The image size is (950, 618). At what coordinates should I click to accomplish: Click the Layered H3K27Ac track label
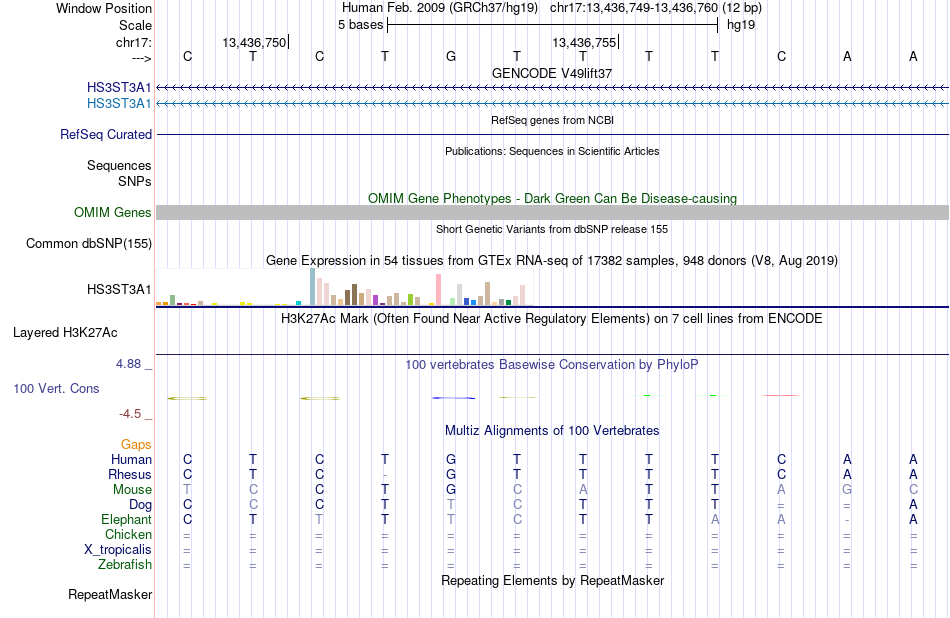click(x=65, y=333)
